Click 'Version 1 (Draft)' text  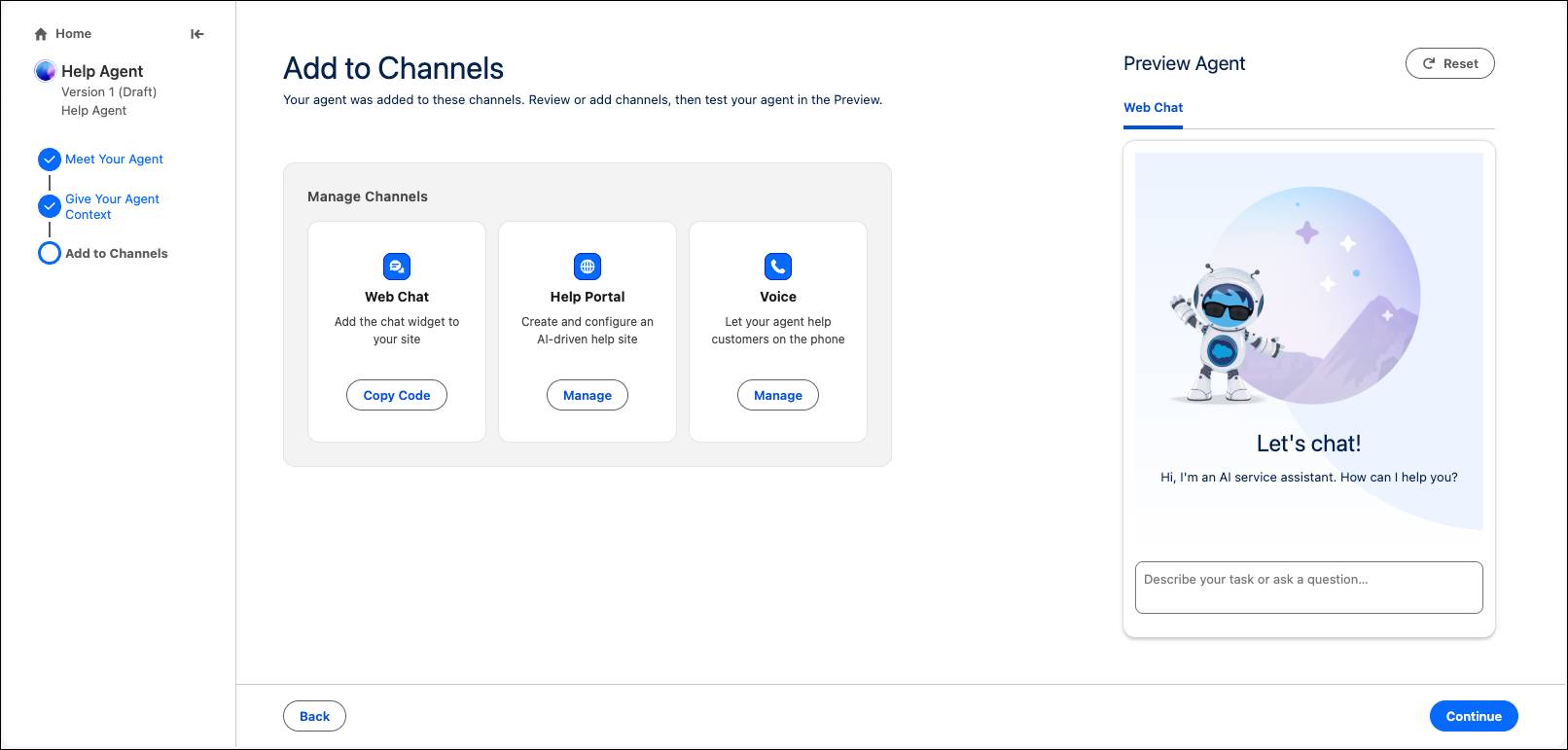(109, 92)
